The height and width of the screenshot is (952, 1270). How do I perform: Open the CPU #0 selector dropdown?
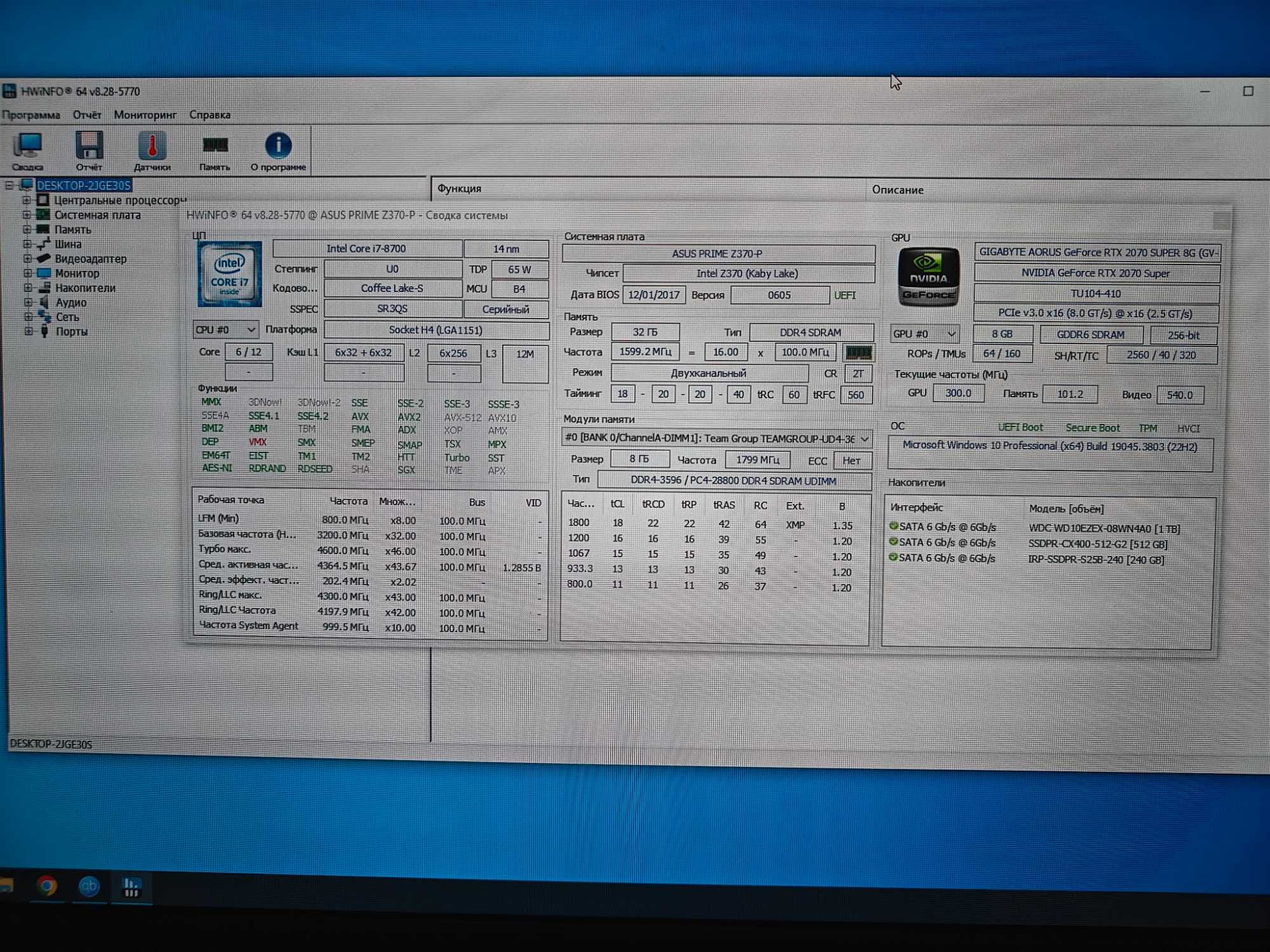225,329
